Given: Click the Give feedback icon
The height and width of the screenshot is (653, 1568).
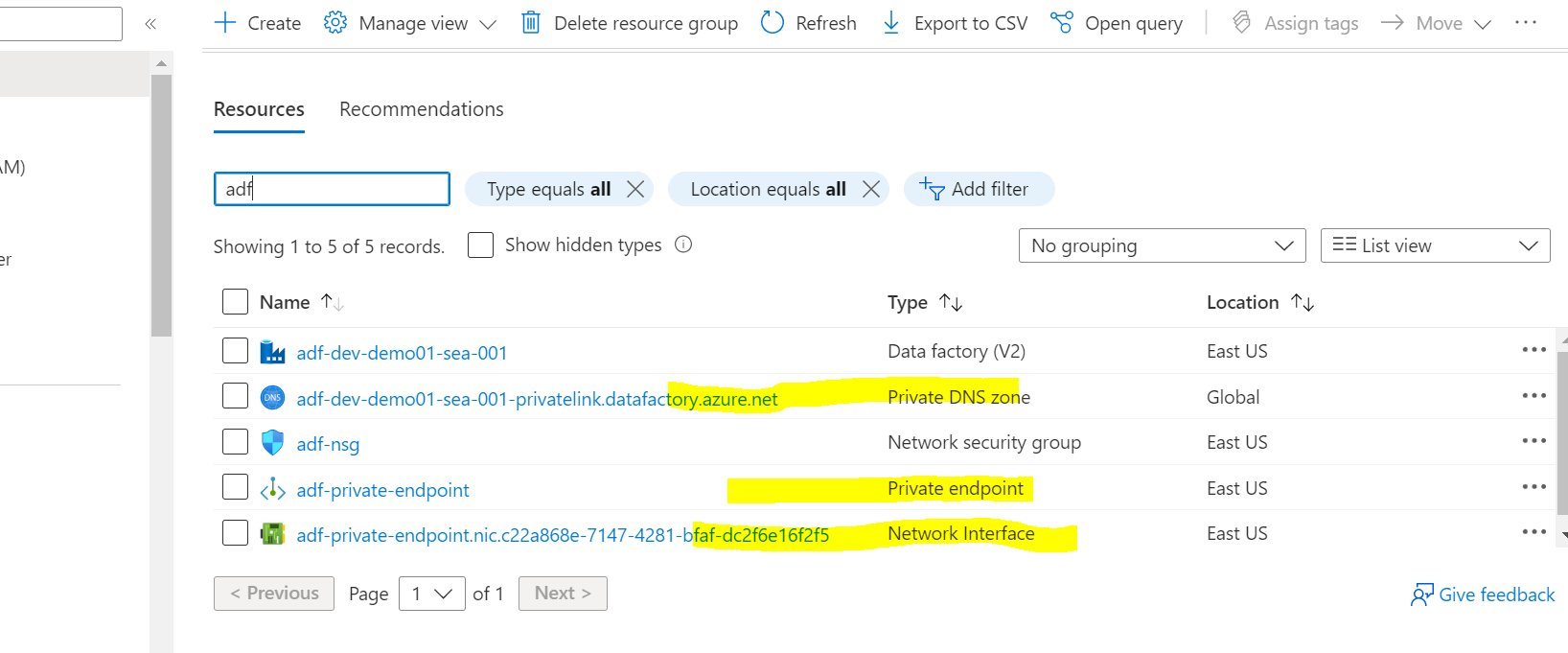Looking at the screenshot, I should [x=1422, y=595].
